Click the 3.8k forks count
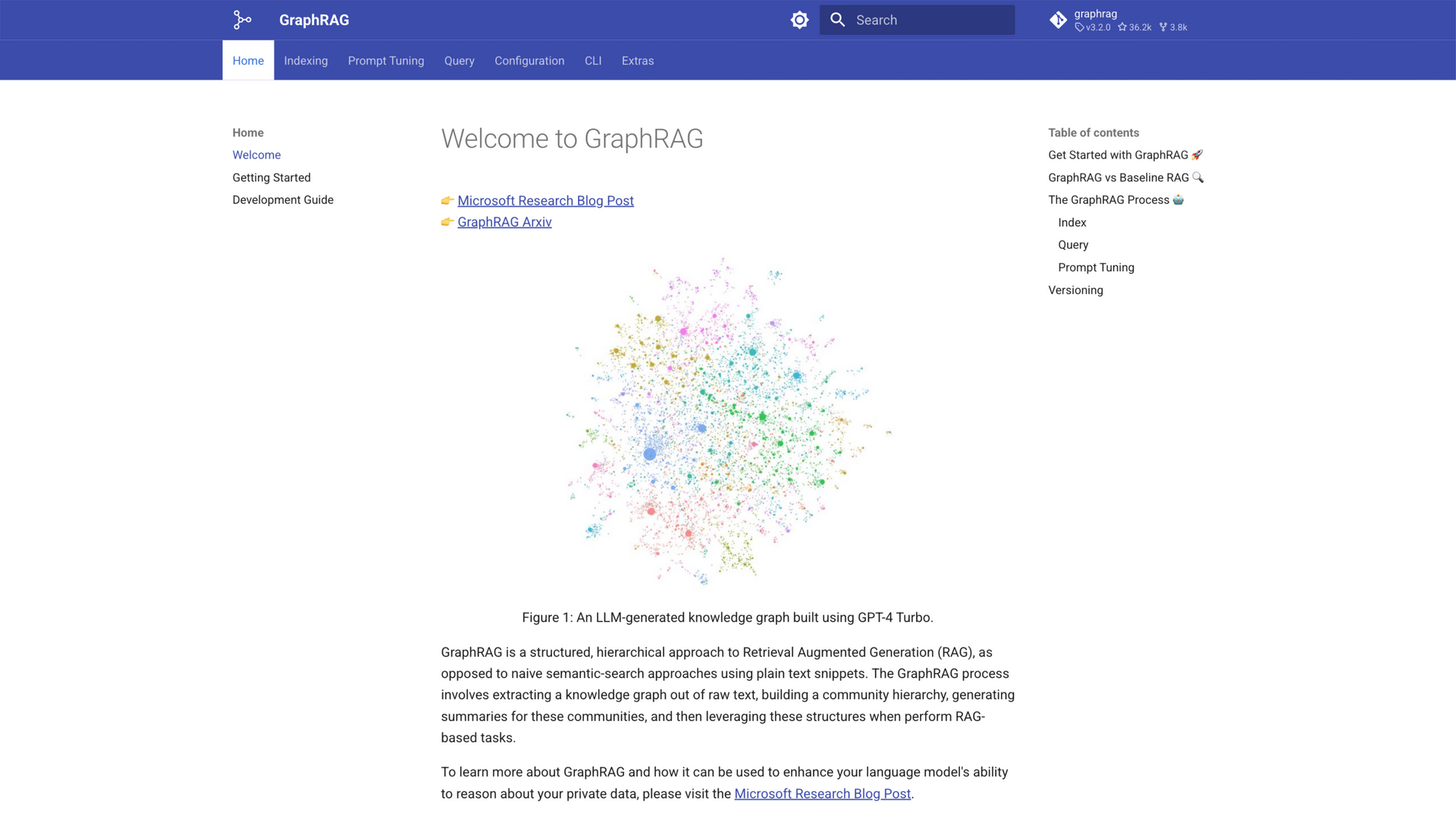Image resolution: width=1456 pixels, height=819 pixels. 1173,27
